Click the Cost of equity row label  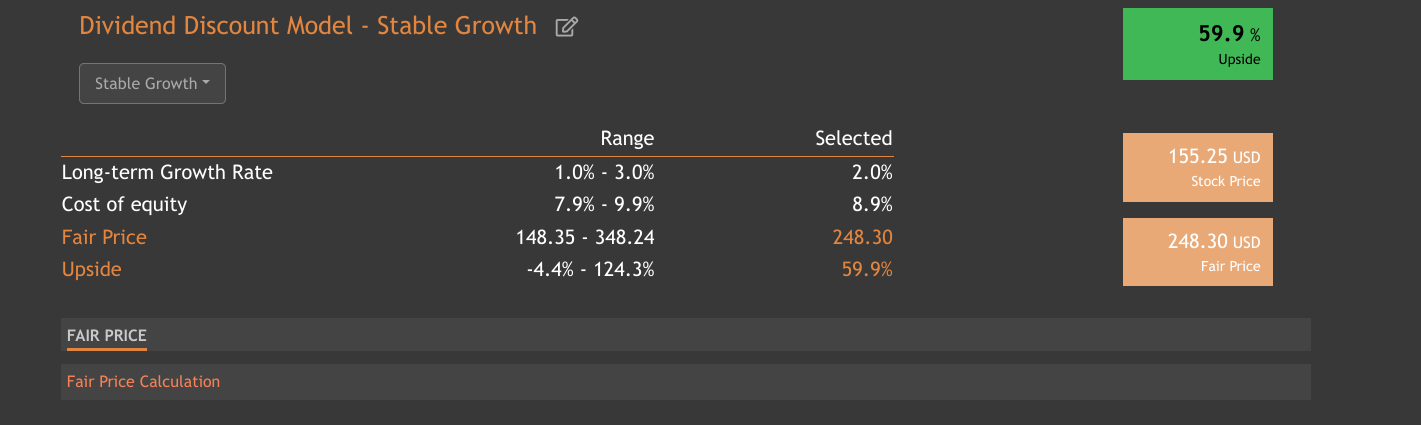pyautogui.click(x=124, y=205)
